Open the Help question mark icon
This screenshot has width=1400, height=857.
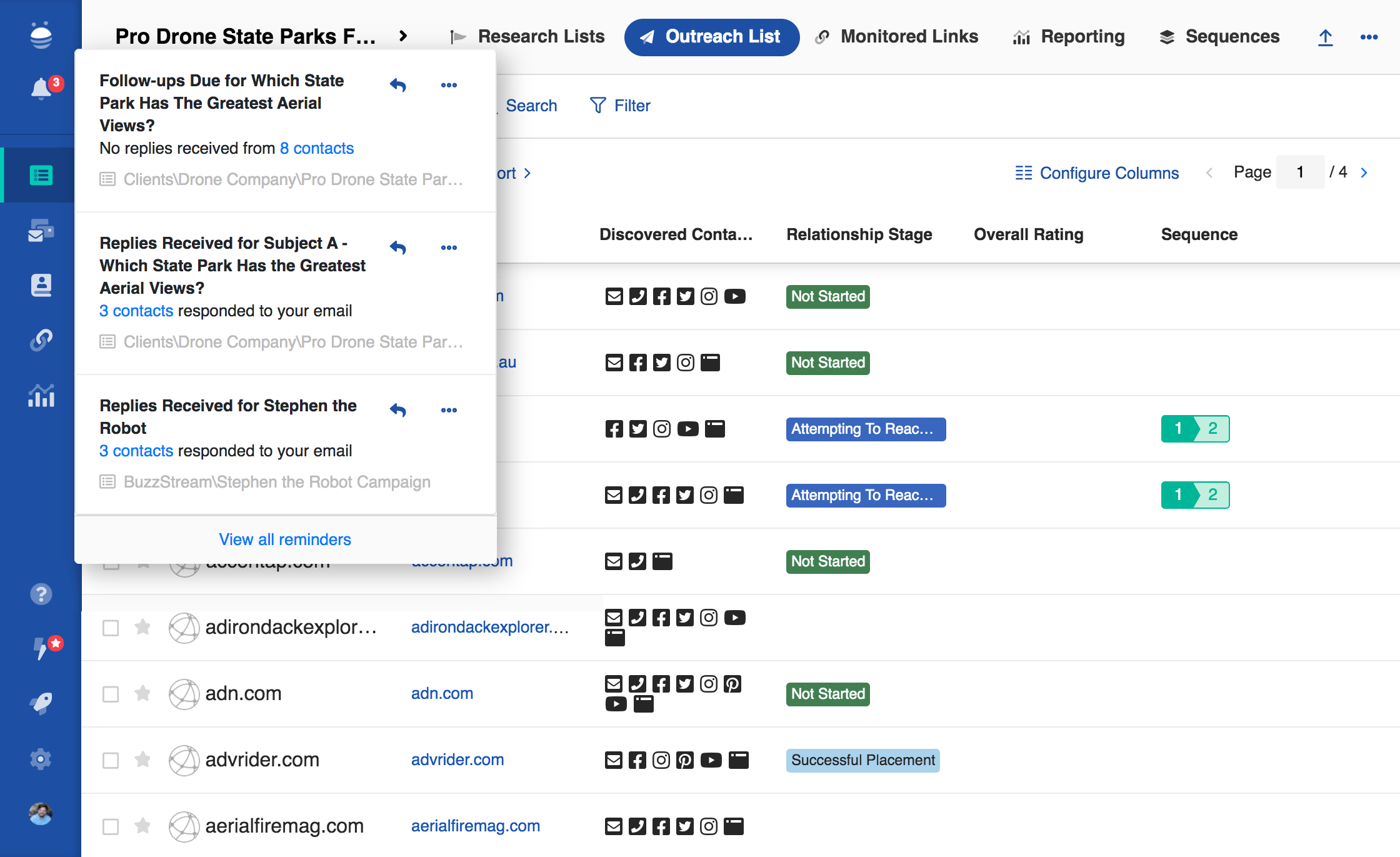click(41, 594)
